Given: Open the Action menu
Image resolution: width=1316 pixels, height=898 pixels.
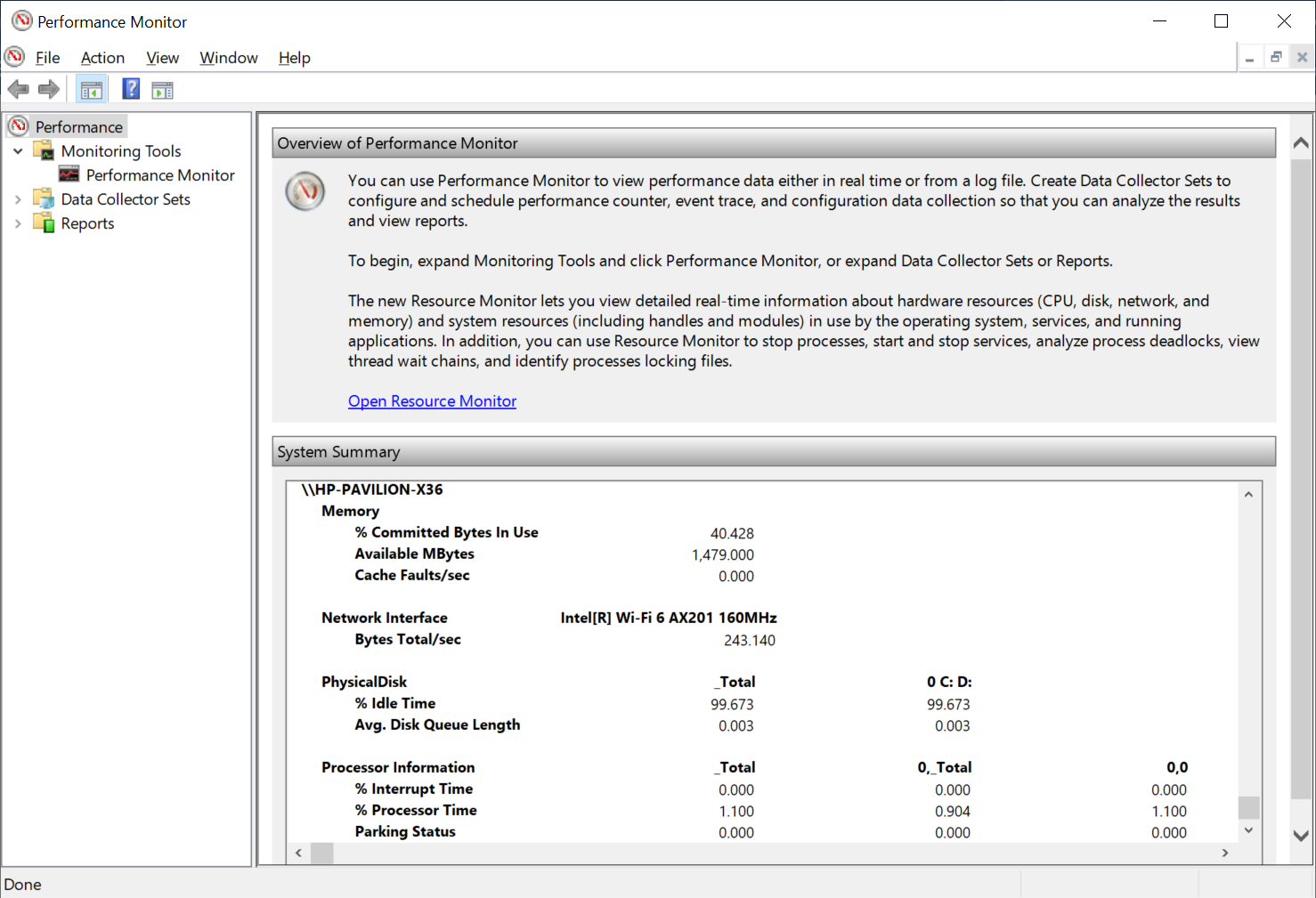Looking at the screenshot, I should pyautogui.click(x=102, y=58).
